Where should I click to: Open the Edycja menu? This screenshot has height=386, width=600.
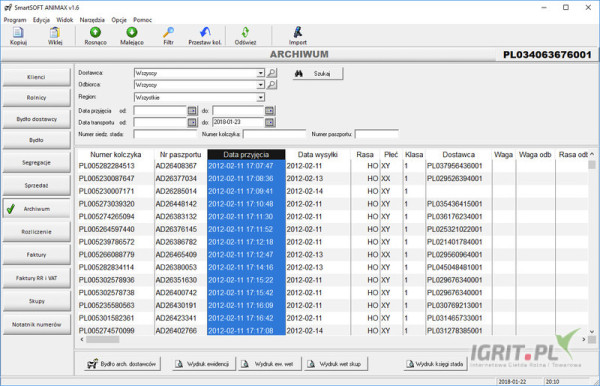coord(41,20)
